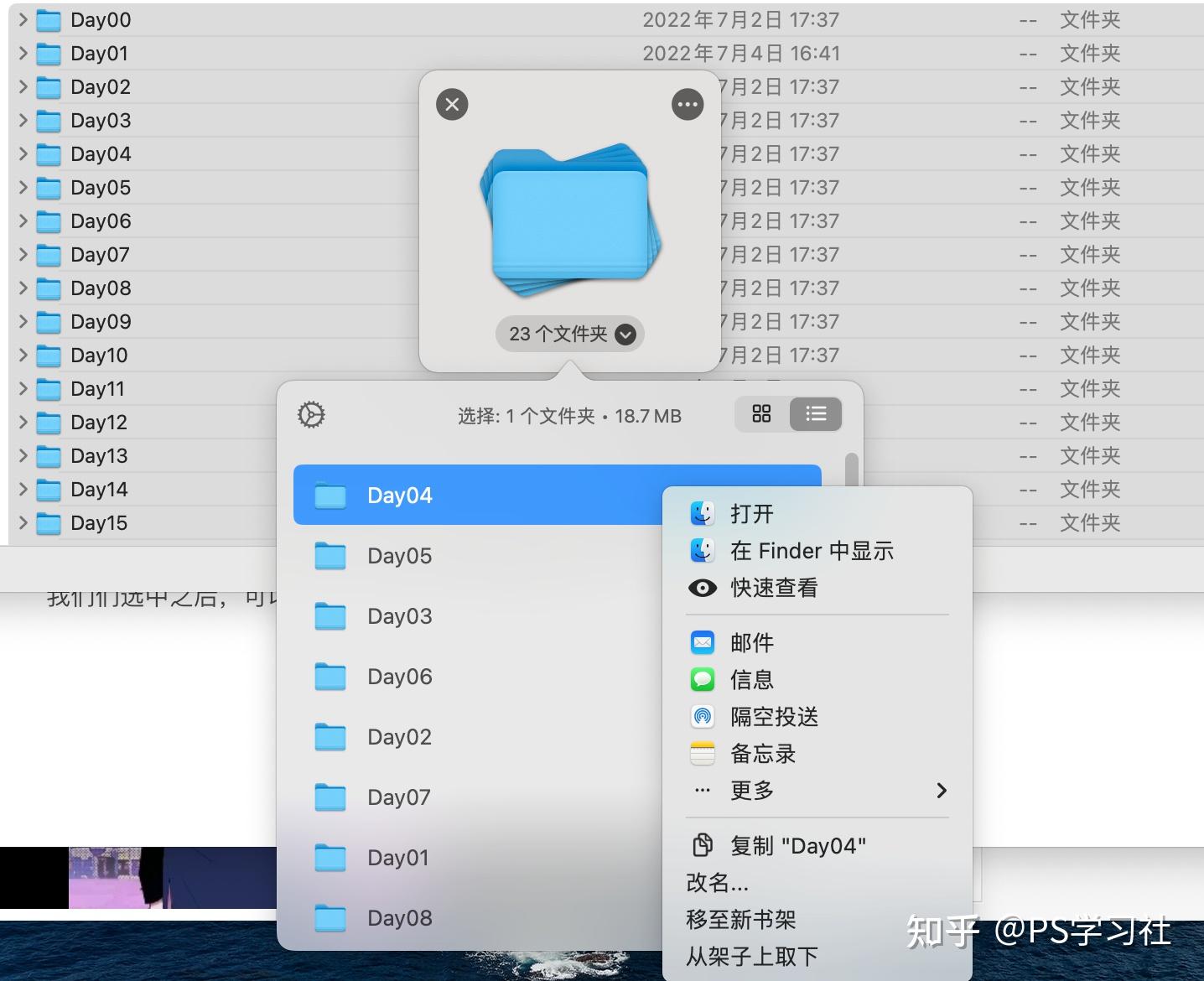The height and width of the screenshot is (981, 1204).
Task: Click the 文件夹 kind cell in the Day10 row
Action: 1090,356
